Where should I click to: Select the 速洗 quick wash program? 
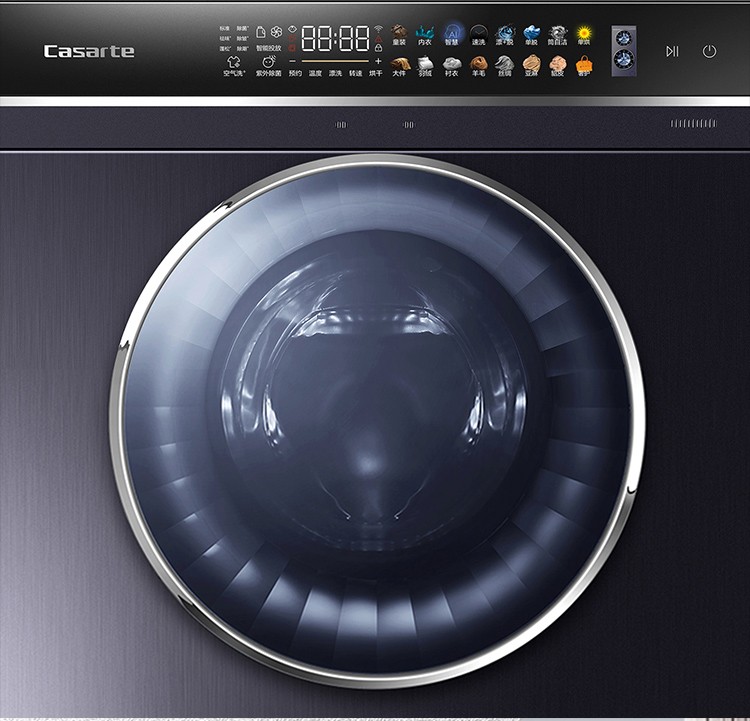478,35
